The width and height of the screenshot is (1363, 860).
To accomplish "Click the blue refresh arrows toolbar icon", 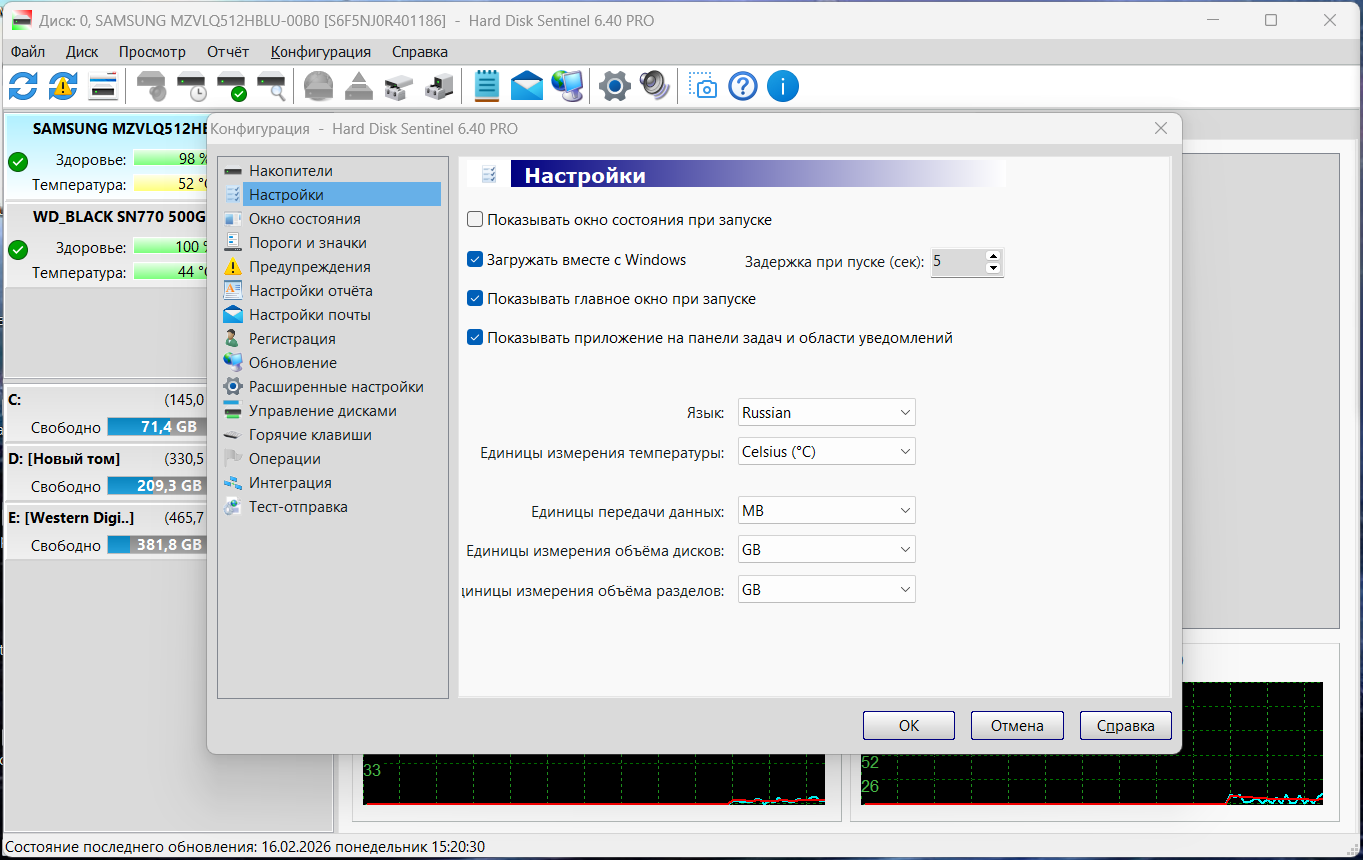I will tap(23, 87).
